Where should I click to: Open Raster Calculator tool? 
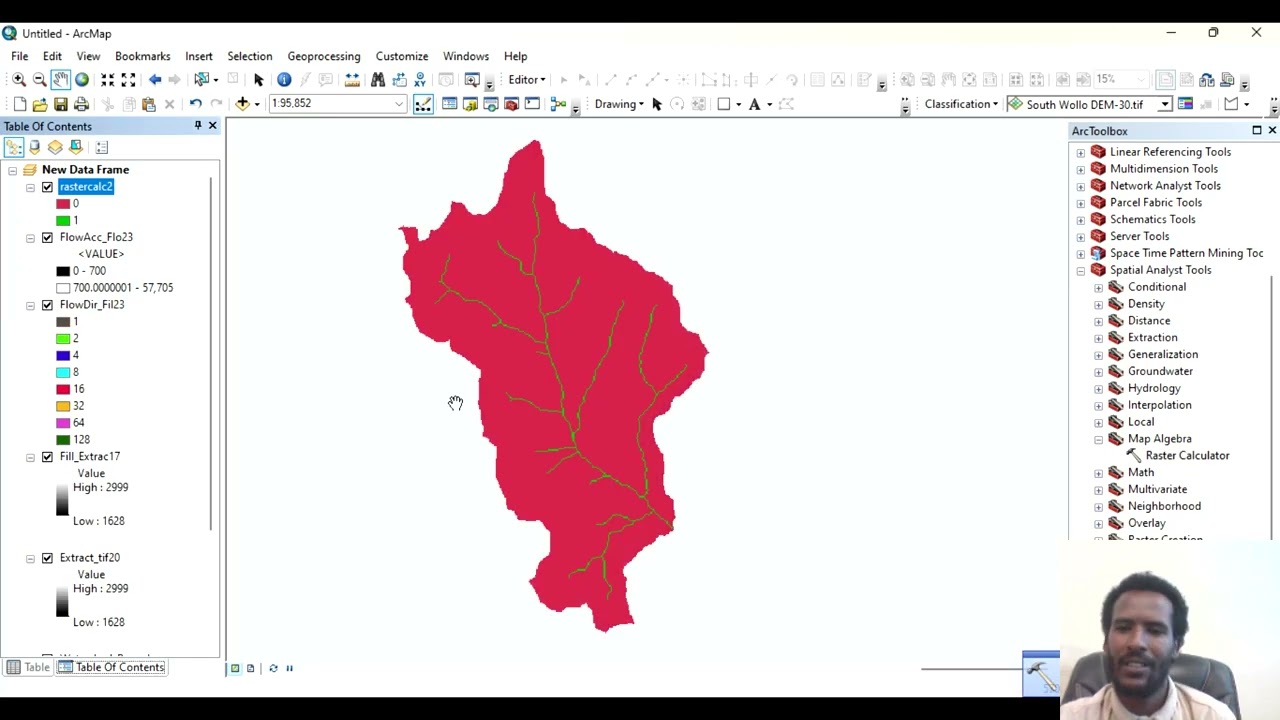(x=1187, y=456)
